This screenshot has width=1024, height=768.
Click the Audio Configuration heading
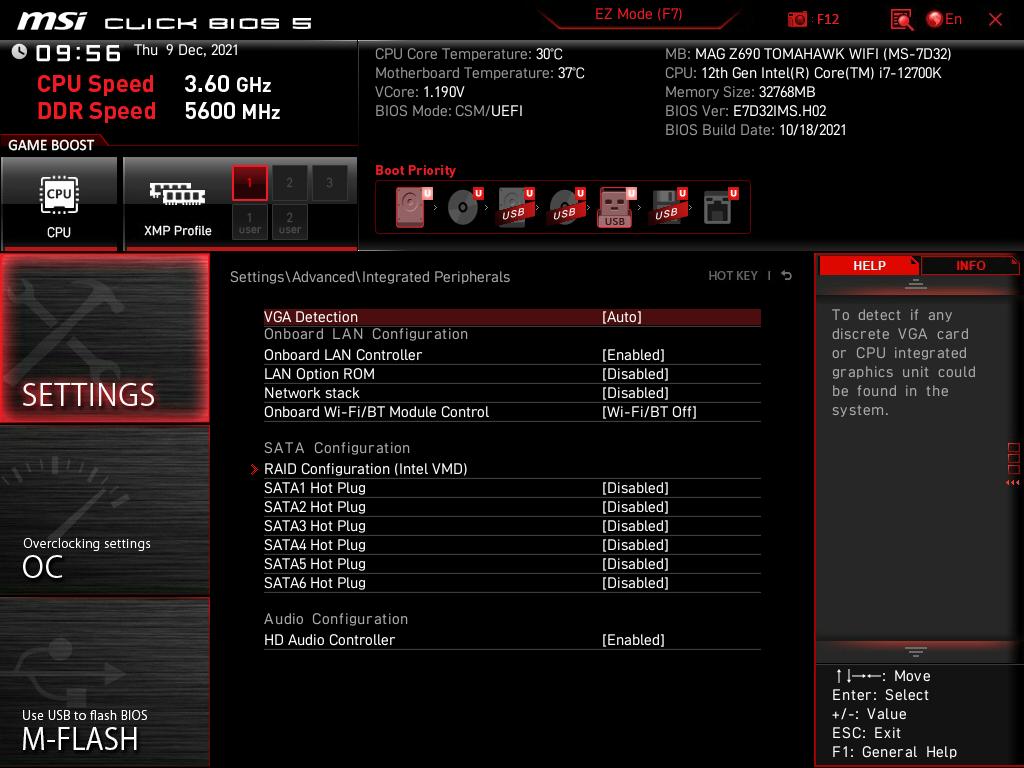pos(336,619)
